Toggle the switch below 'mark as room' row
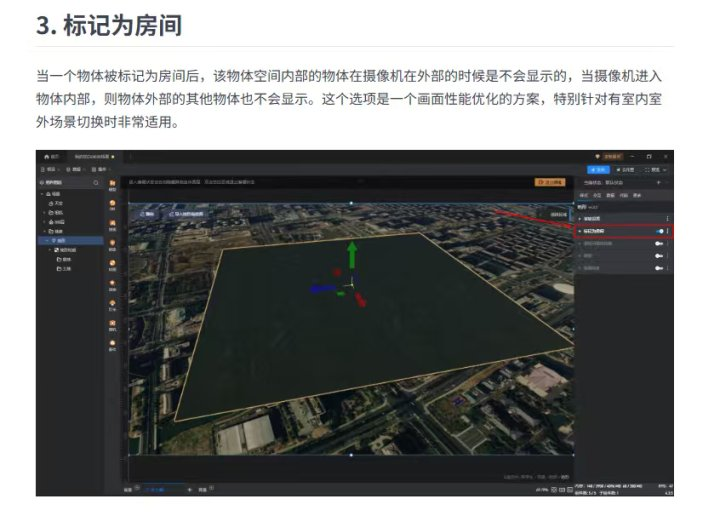Image resolution: width=720 pixels, height=516 pixels. (x=659, y=244)
